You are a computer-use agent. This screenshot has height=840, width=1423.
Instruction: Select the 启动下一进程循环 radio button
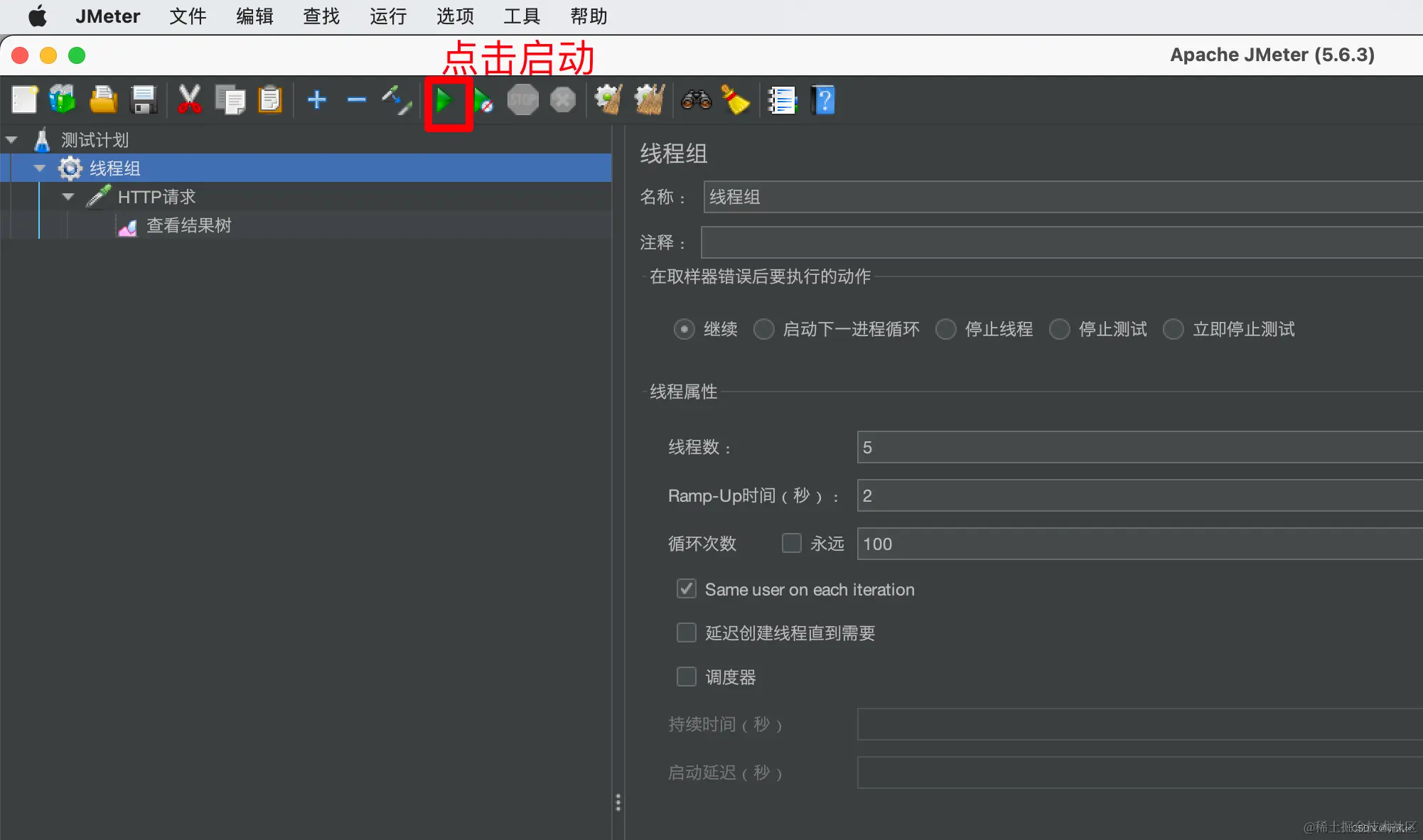point(763,329)
